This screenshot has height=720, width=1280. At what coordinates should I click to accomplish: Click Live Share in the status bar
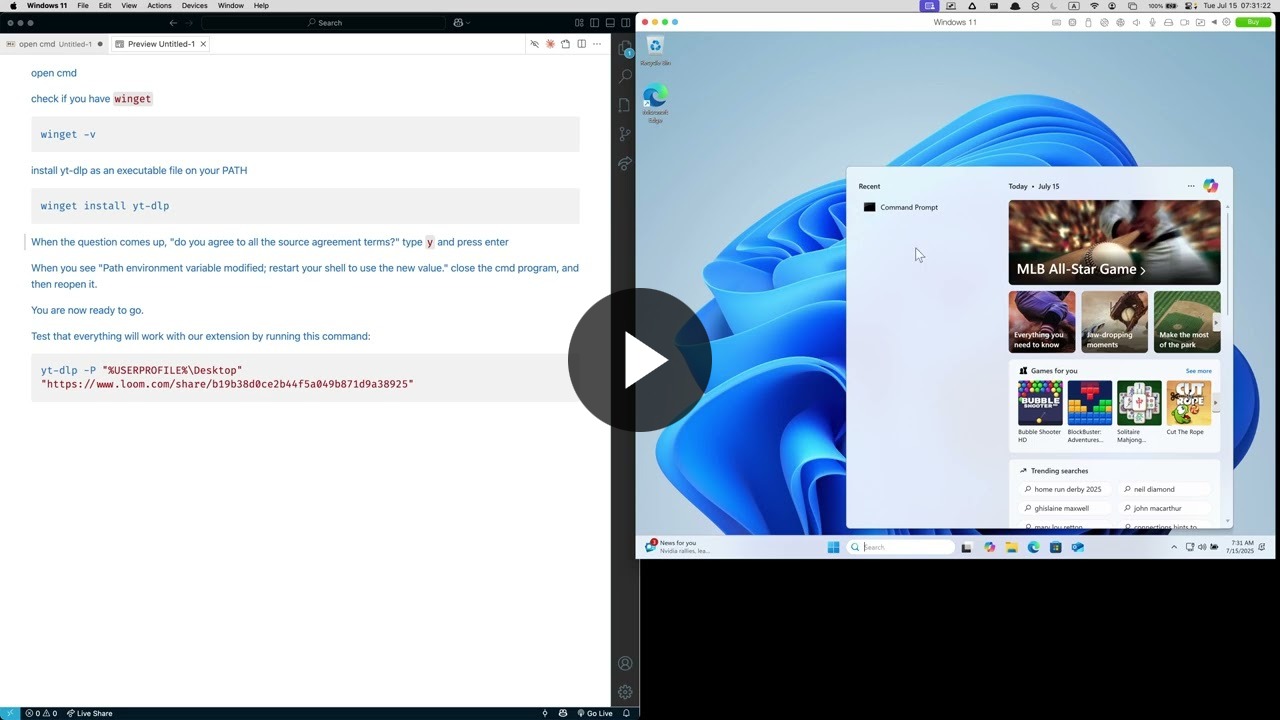[x=89, y=713]
